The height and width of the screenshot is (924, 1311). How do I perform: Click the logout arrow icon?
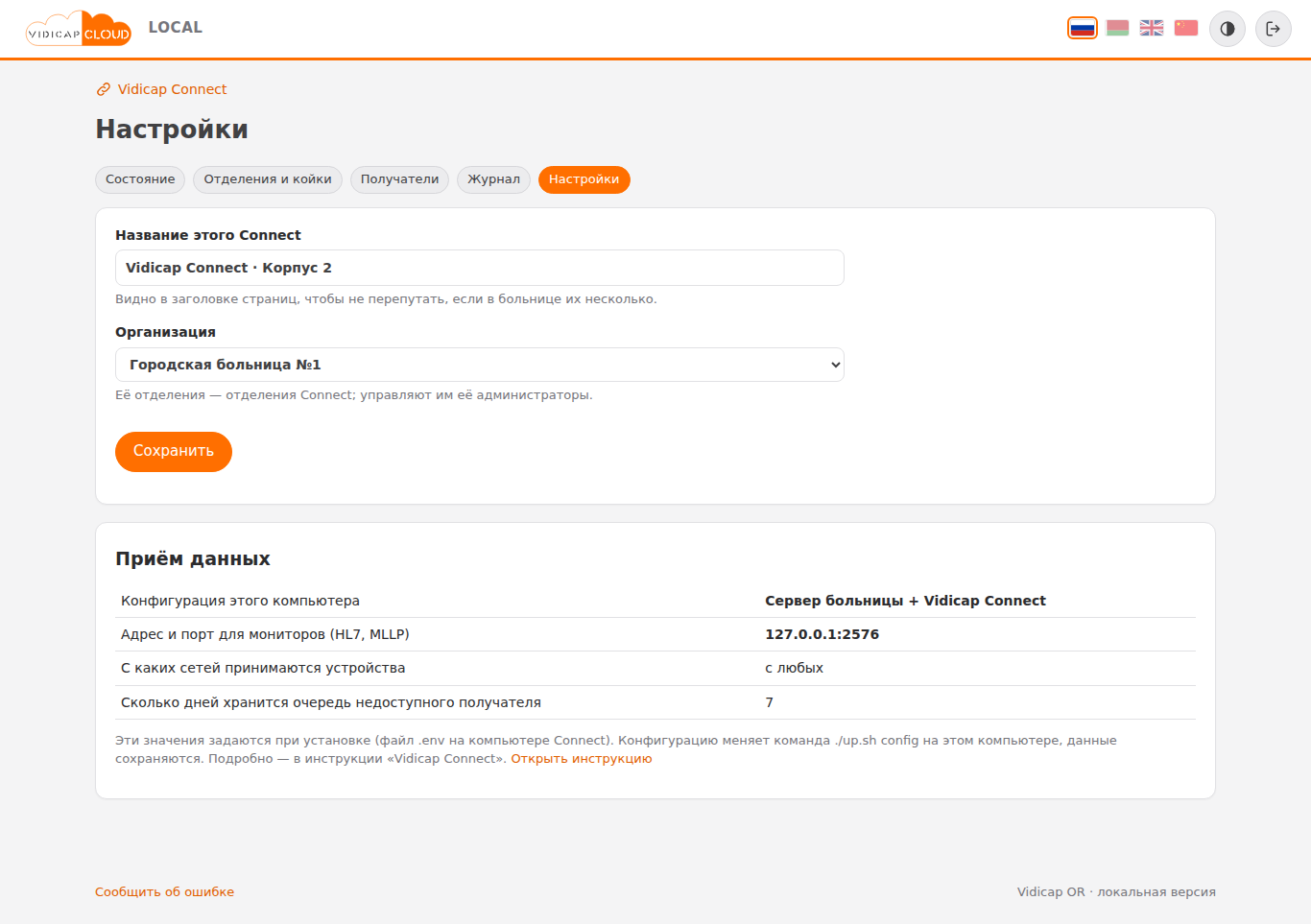[1274, 29]
